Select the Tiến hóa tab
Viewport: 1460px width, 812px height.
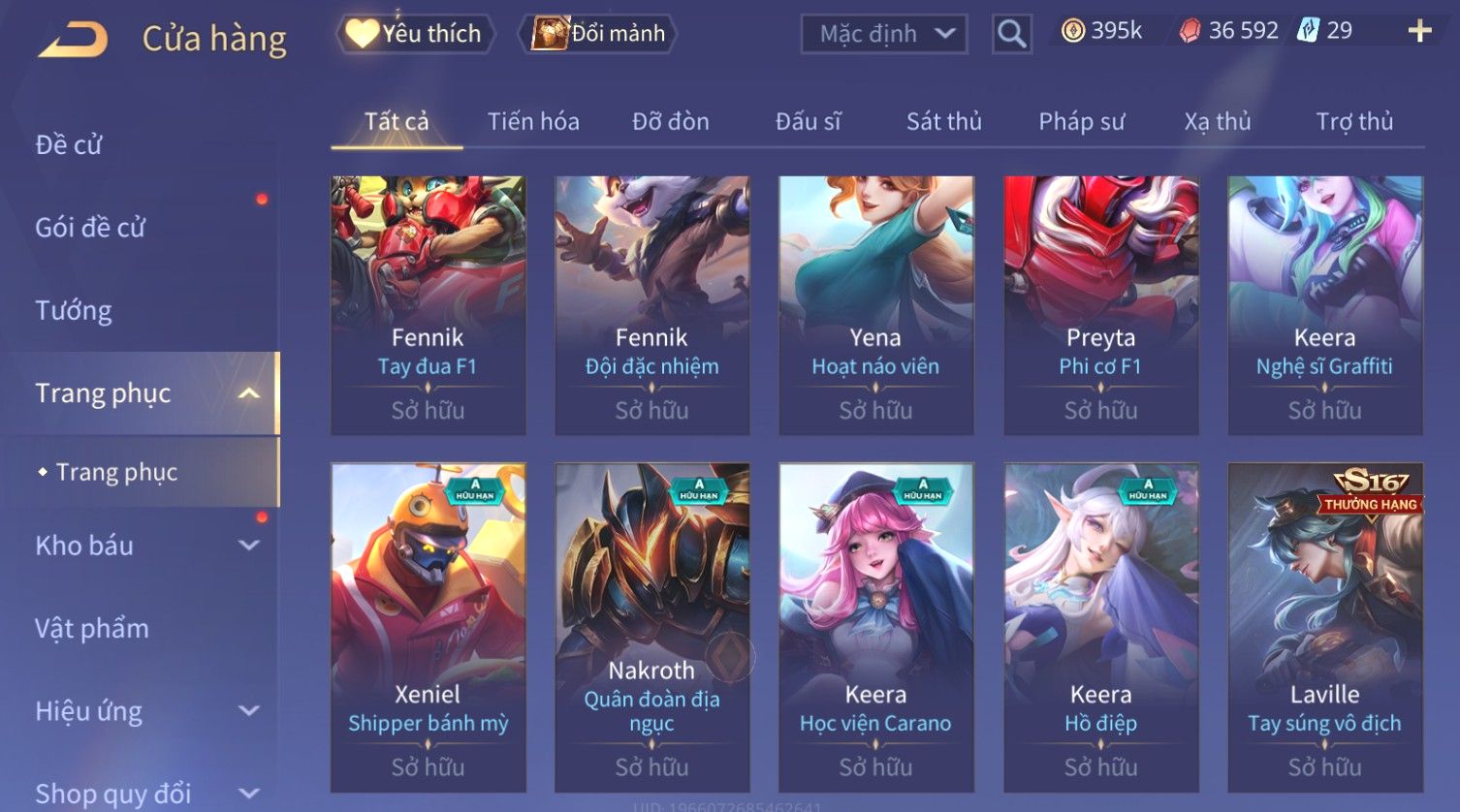[x=533, y=122]
